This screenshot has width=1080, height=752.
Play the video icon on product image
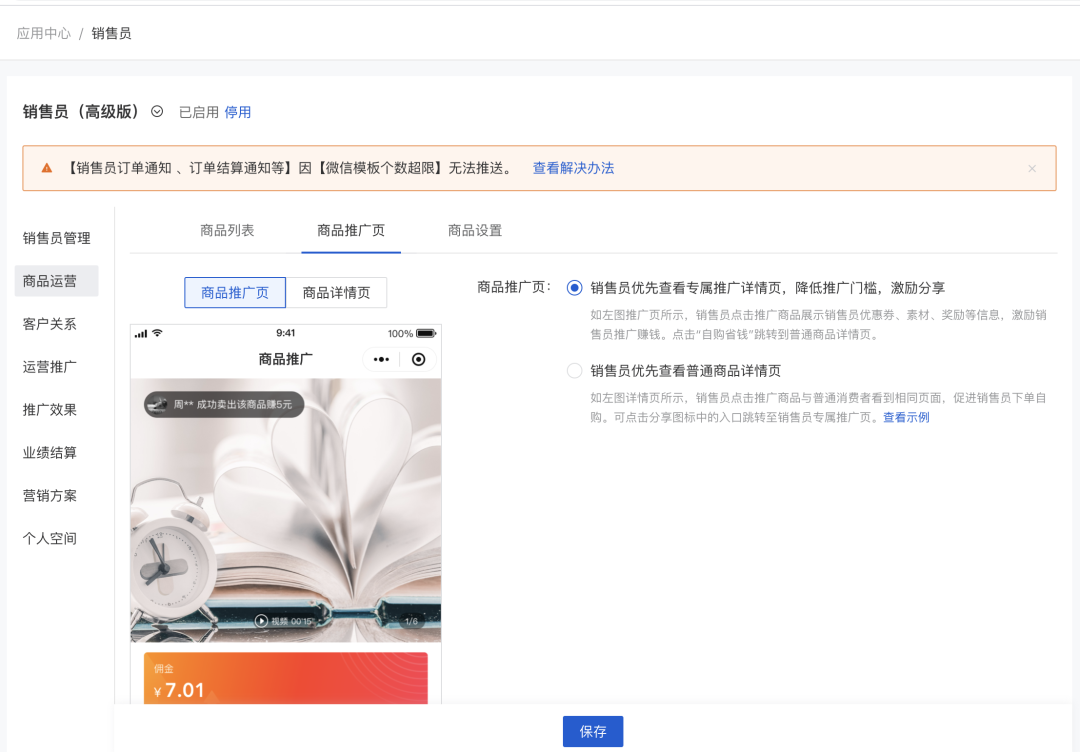261,621
